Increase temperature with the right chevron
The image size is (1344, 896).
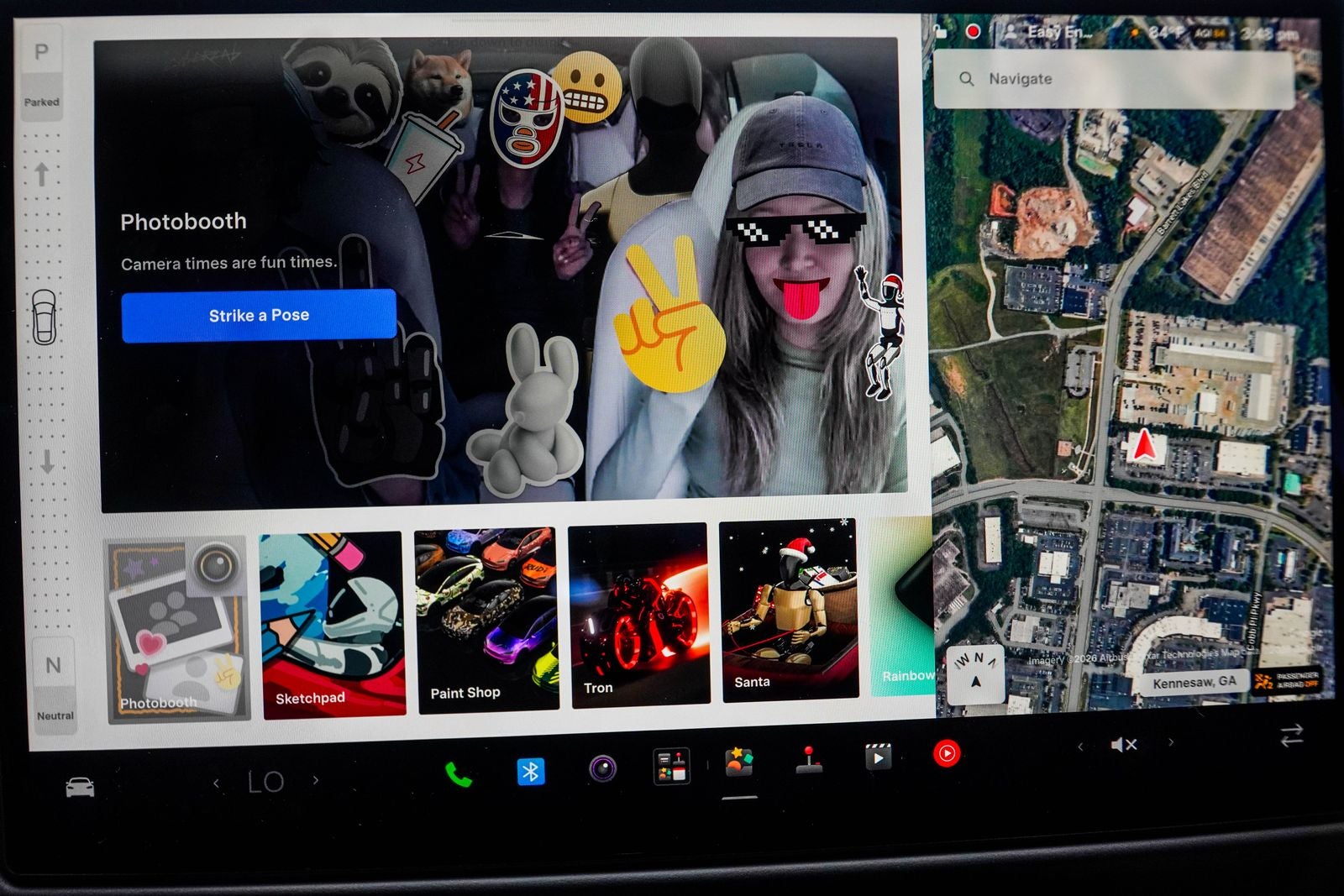click(x=316, y=780)
